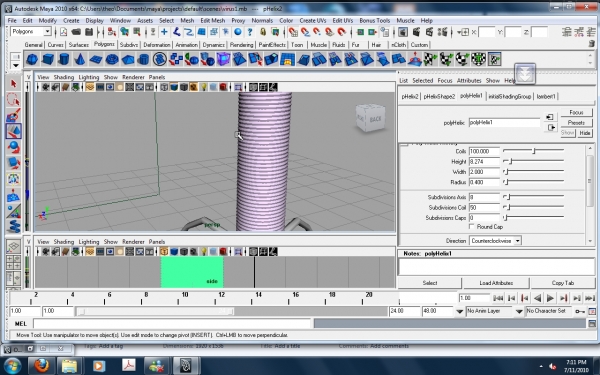Click the Load Attributes button
The width and height of the screenshot is (600, 375).
[496, 283]
